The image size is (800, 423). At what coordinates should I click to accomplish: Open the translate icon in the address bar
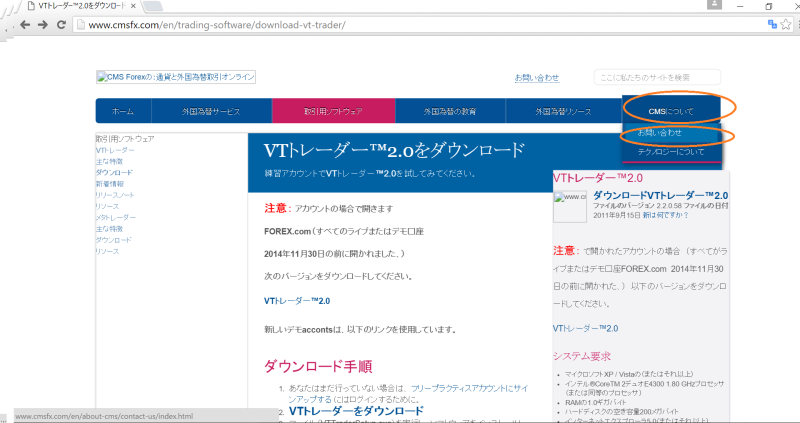click(x=772, y=24)
